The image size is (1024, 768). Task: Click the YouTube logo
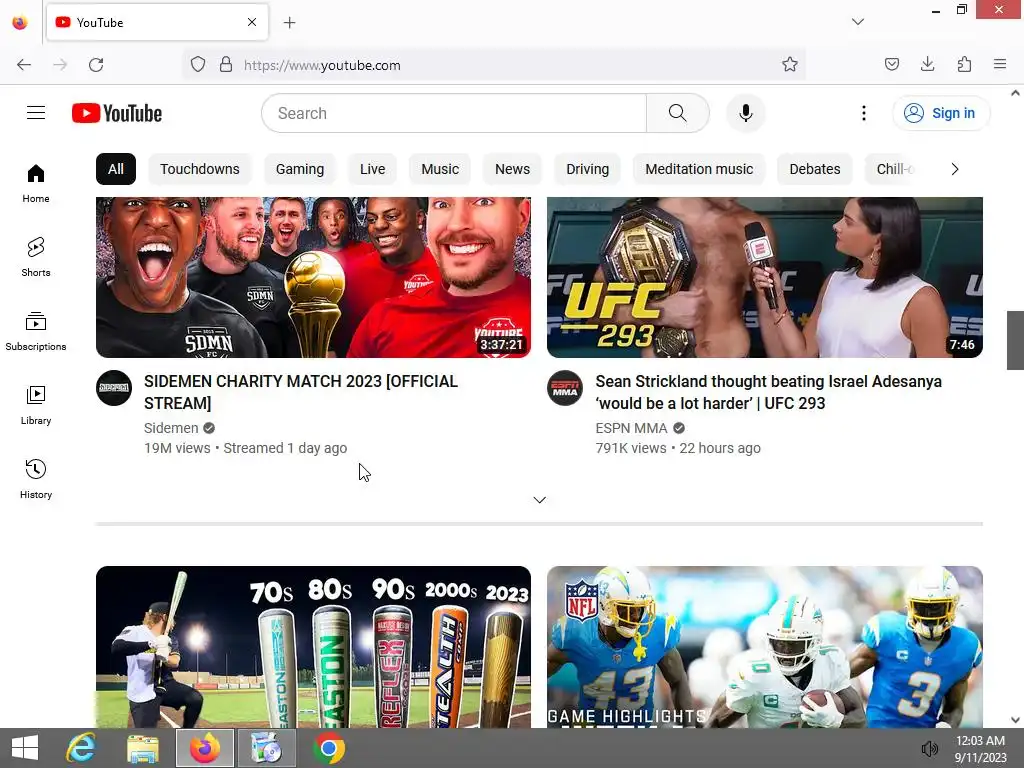(117, 113)
